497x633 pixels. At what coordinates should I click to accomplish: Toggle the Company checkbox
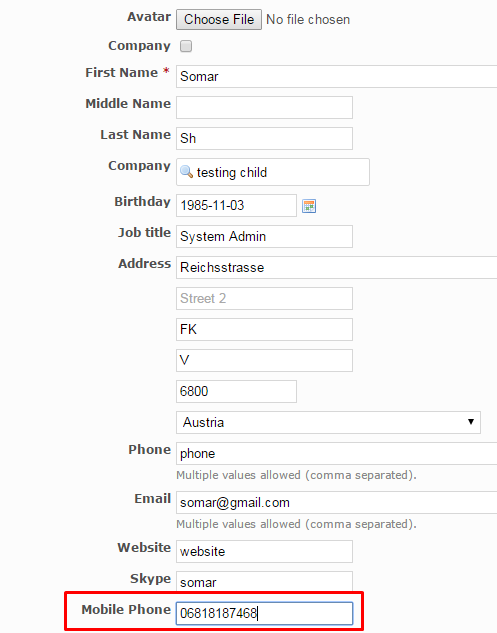(186, 46)
